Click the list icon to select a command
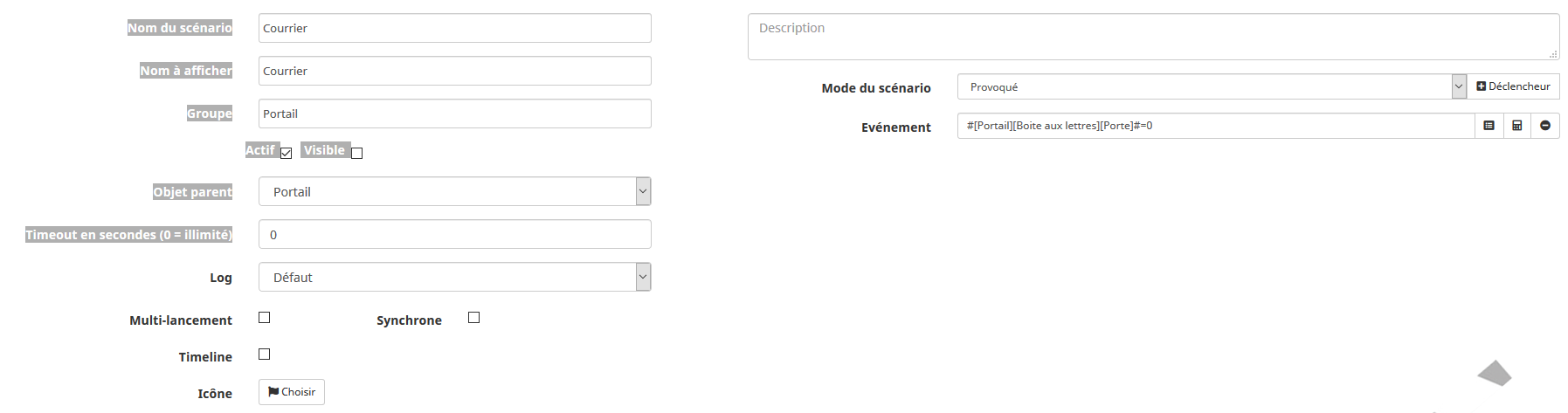 click(x=1489, y=126)
